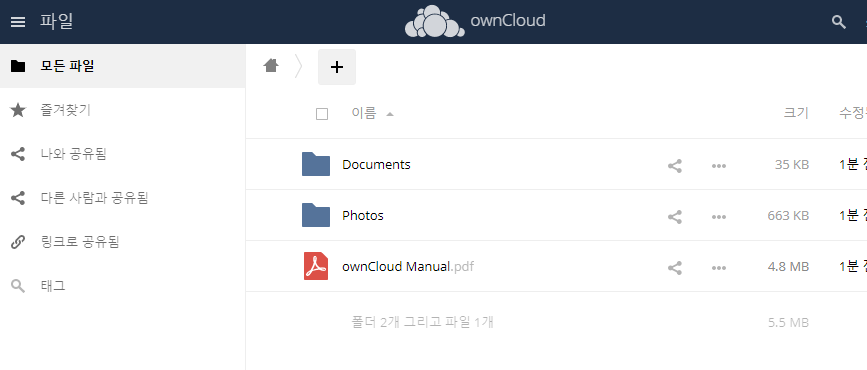Select 나와 공유됨 in sidebar

pyautogui.click(x=123, y=154)
